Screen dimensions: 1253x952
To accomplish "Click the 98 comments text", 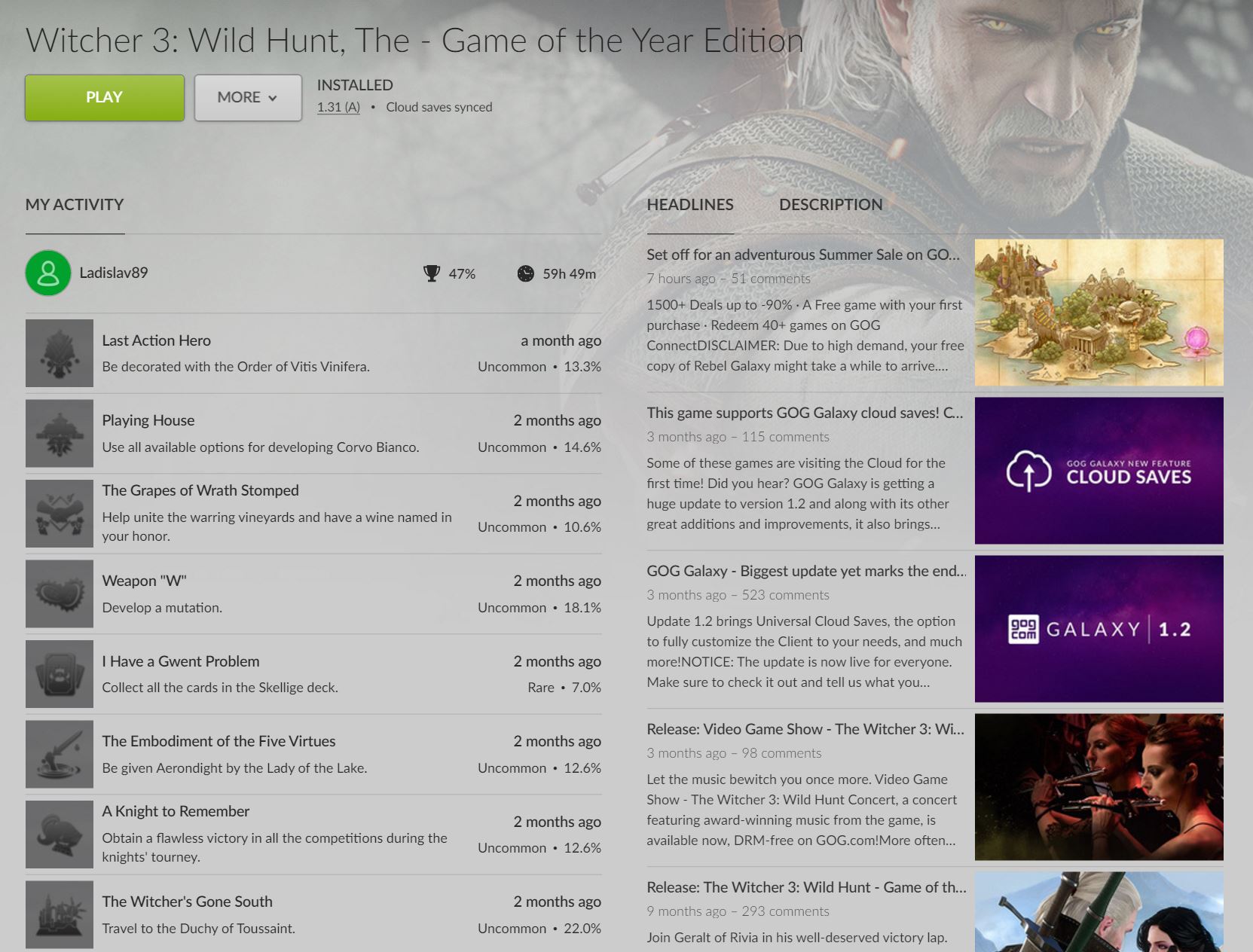I will point(781,753).
